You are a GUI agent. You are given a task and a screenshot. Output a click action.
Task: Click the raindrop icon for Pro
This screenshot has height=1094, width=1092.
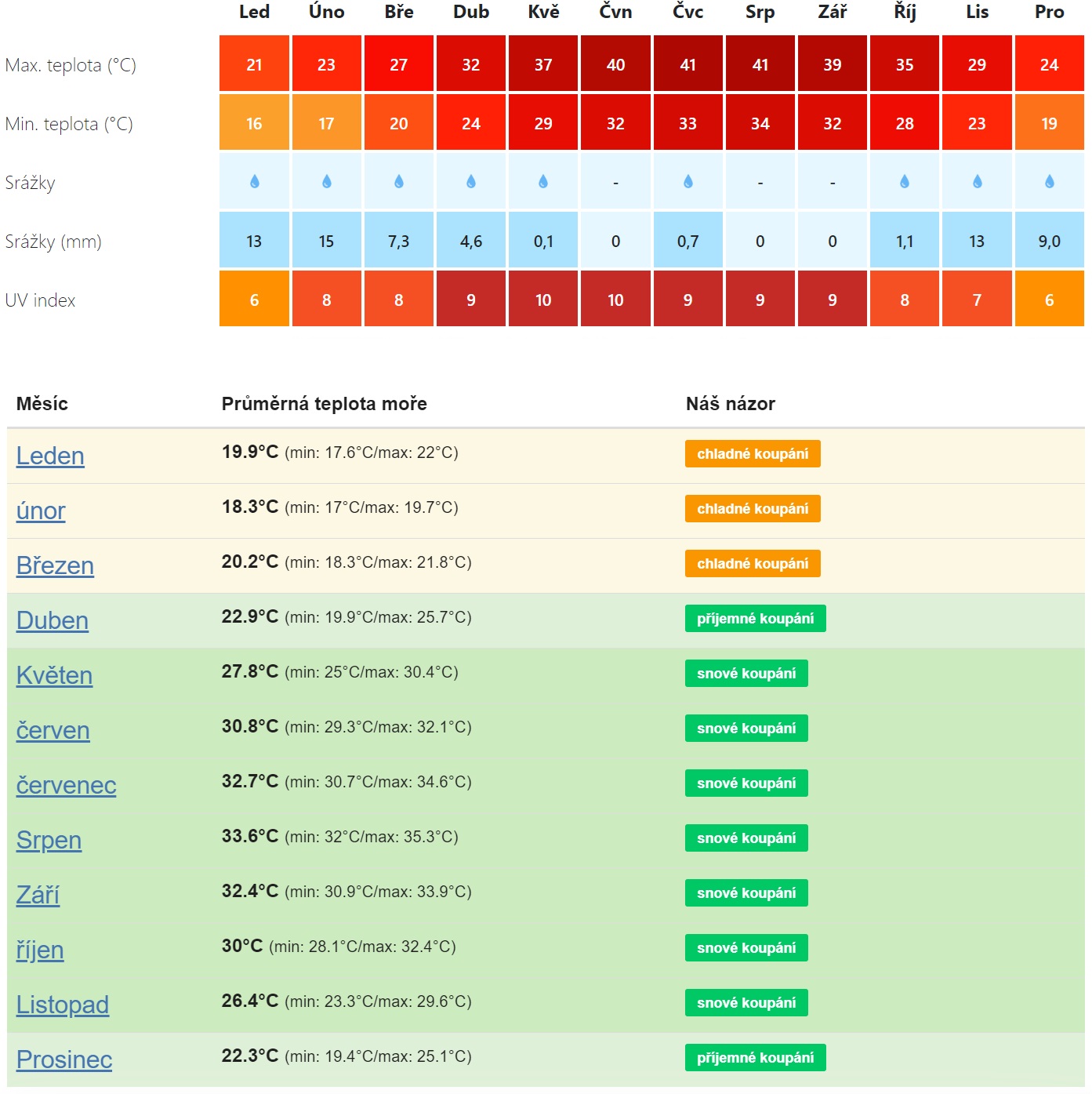click(x=1049, y=182)
